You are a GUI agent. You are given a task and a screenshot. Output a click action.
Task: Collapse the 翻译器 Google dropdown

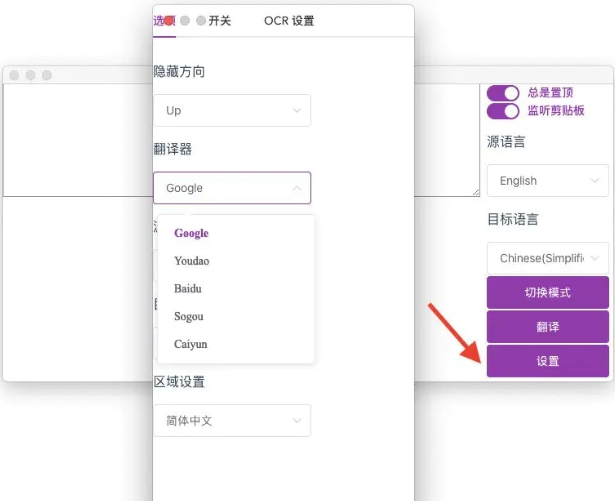coord(232,188)
